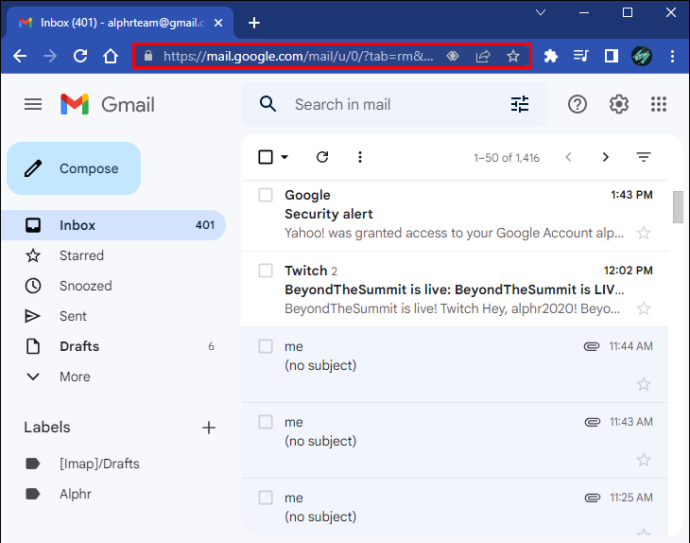Star the 11:44 AM email from me
The image size is (690, 543).
tap(643, 384)
